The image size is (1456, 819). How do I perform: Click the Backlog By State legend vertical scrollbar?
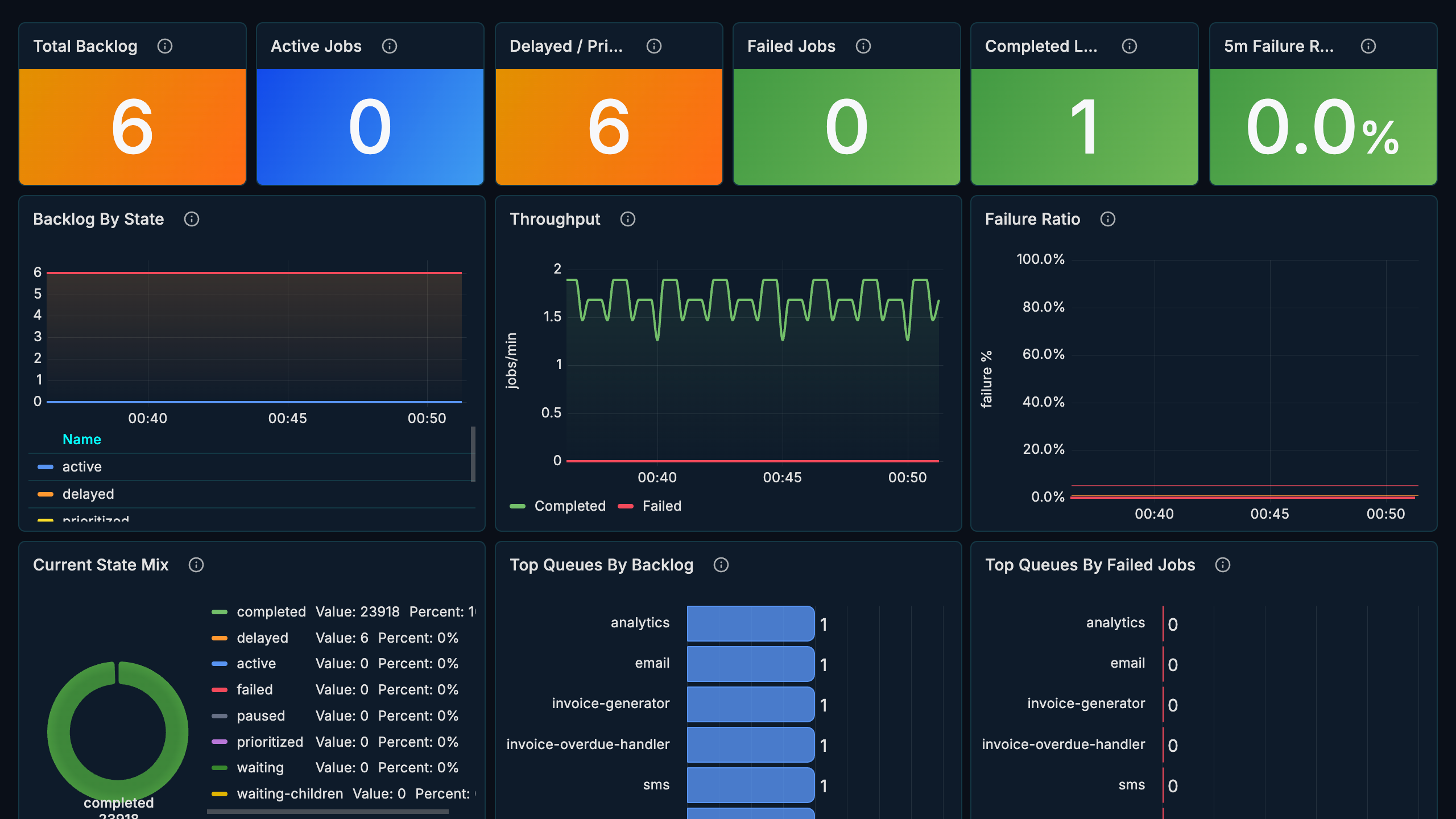pos(473,454)
